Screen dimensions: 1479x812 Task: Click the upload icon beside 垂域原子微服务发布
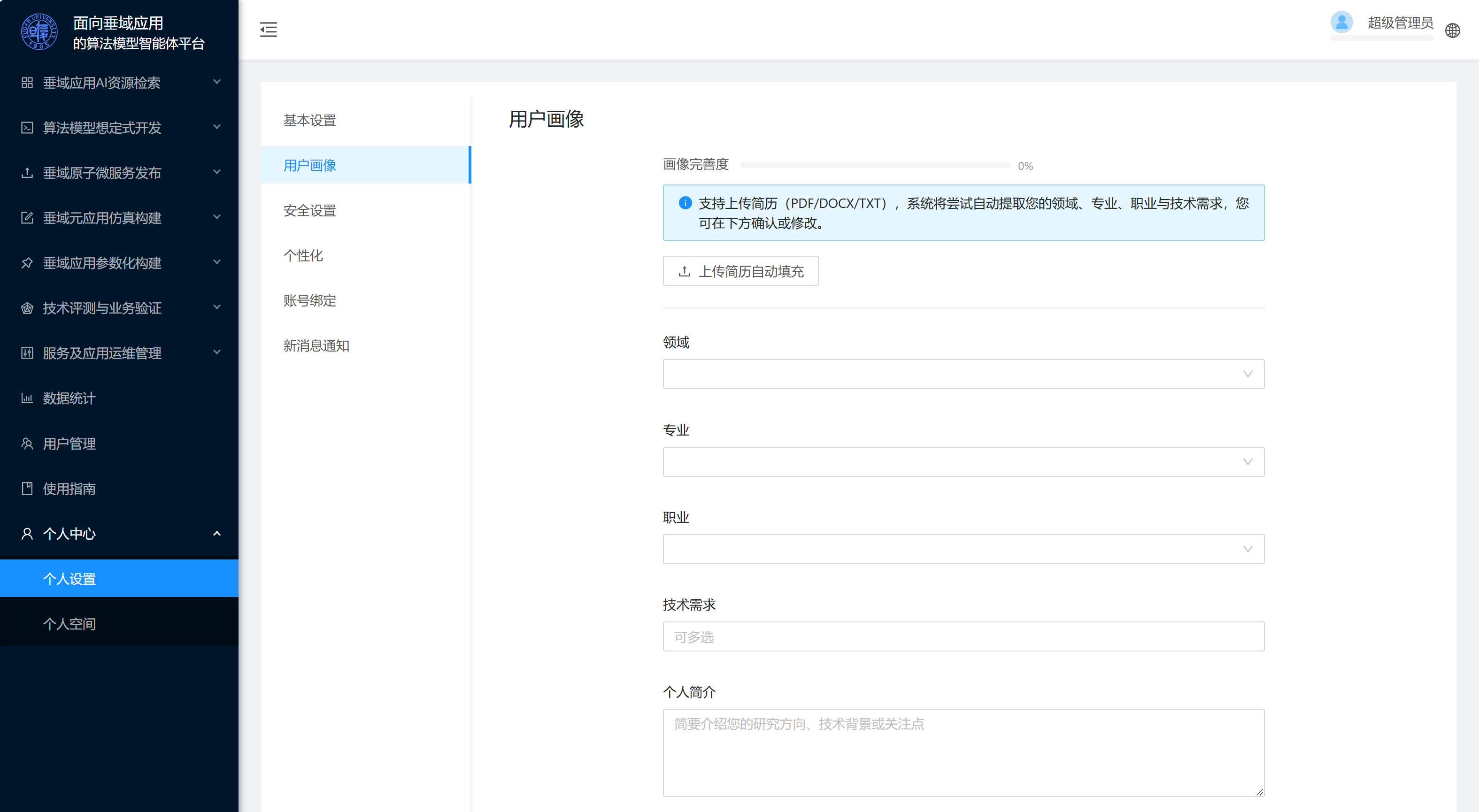coord(27,173)
